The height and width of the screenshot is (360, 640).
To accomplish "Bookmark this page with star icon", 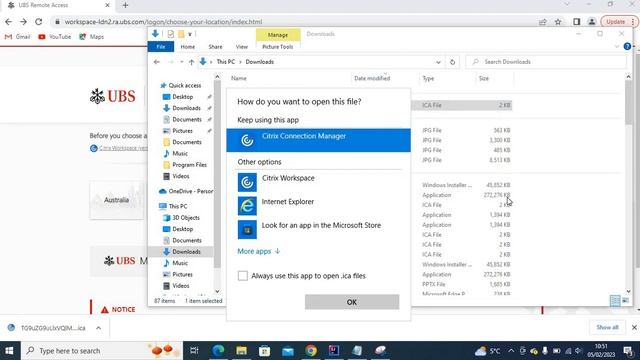I will click(x=558, y=22).
